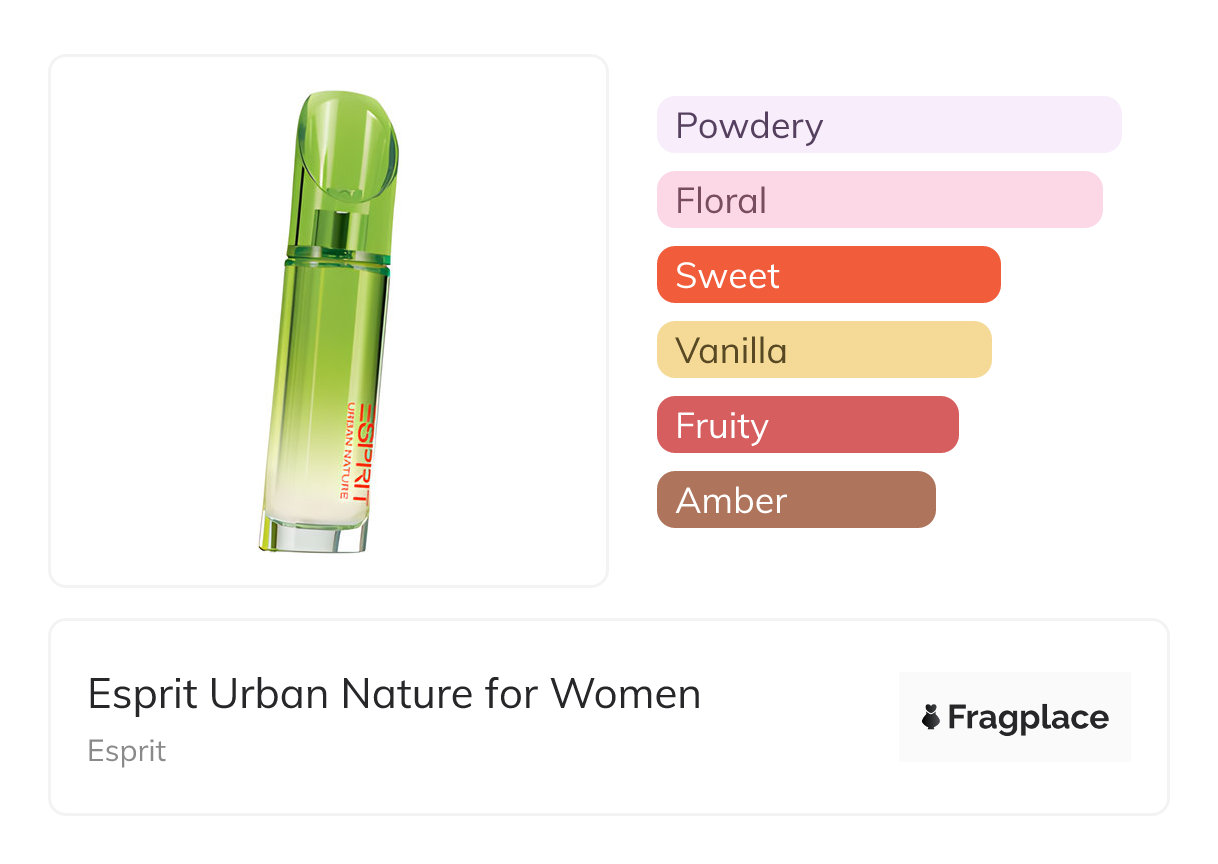Select the red Fruity accord bar
The image size is (1218, 864).
tap(808, 425)
